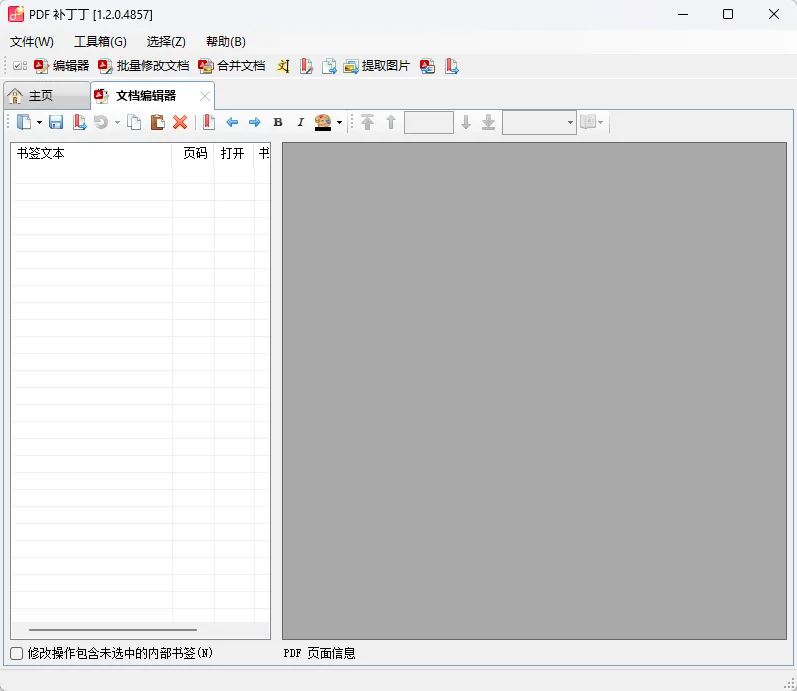The height and width of the screenshot is (691, 797).
Task: Click the open document icon in editor toolbar
Action: [x=24, y=122]
